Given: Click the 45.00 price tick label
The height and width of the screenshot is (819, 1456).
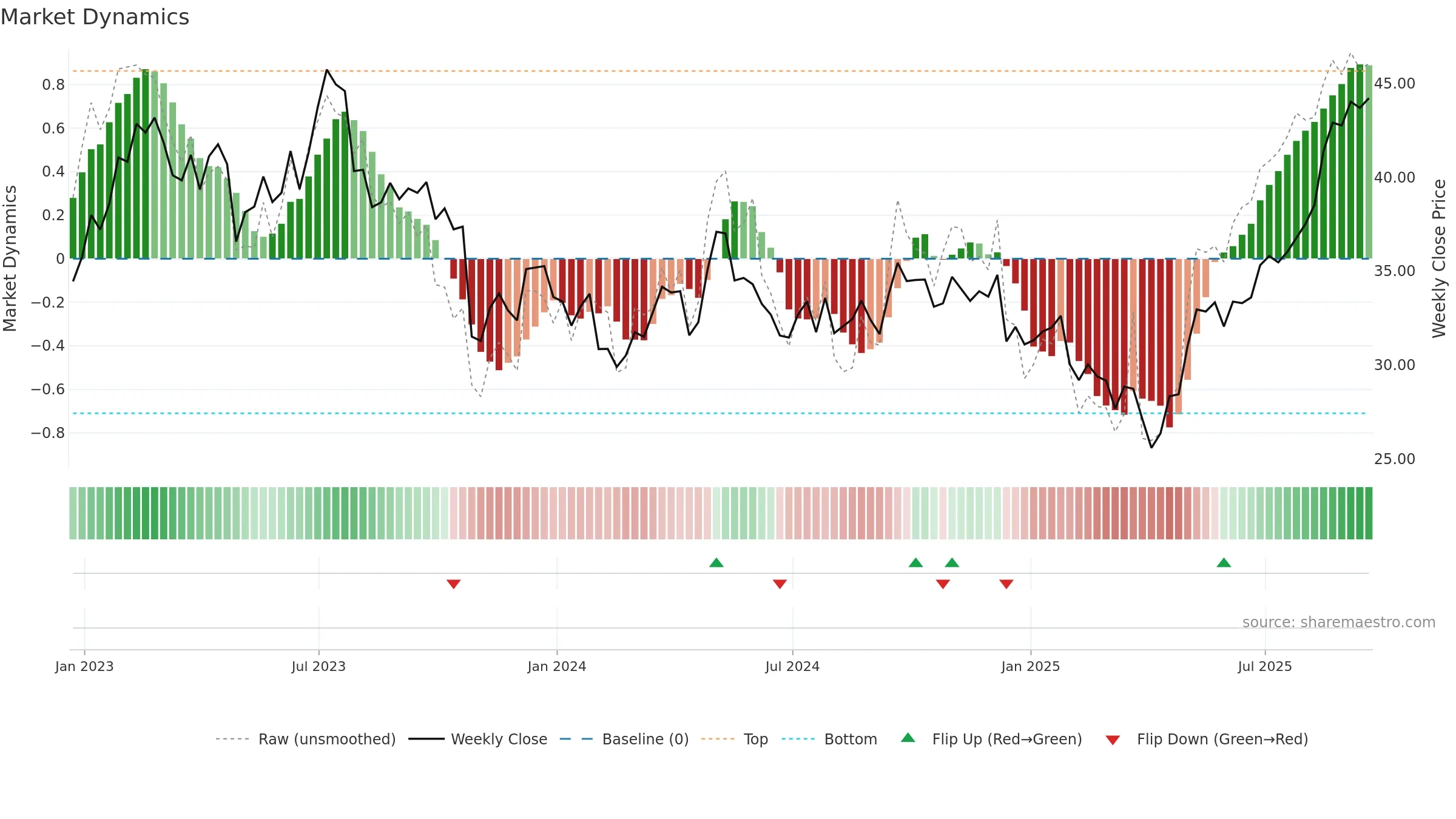Looking at the screenshot, I should tap(1395, 83).
